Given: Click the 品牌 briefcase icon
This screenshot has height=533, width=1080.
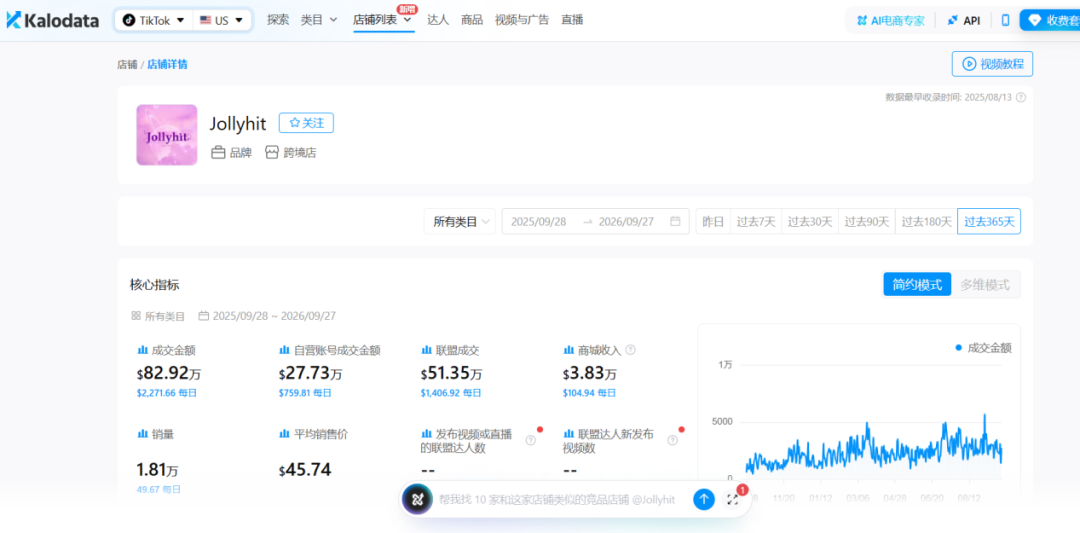Looking at the screenshot, I should (218, 152).
